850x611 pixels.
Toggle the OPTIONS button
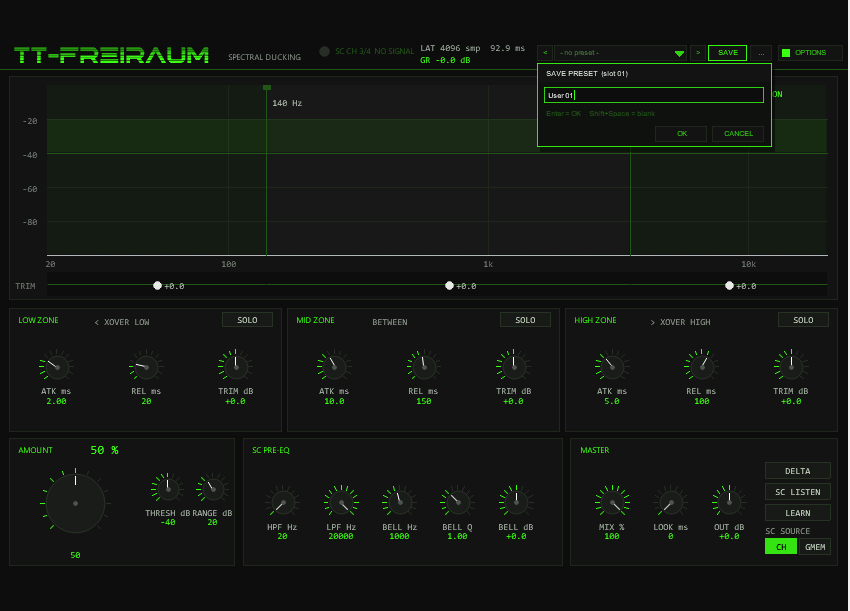coord(810,53)
